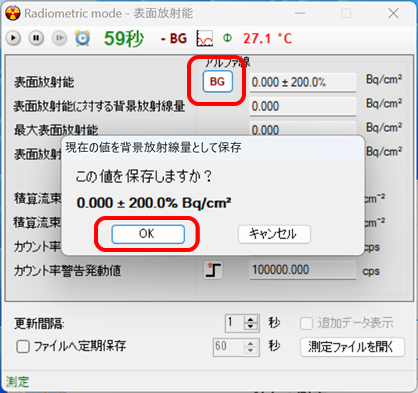The height and width of the screenshot is (393, 418).
Task: Increase the 60 秒 save interval spinner
Action: pos(251,344)
